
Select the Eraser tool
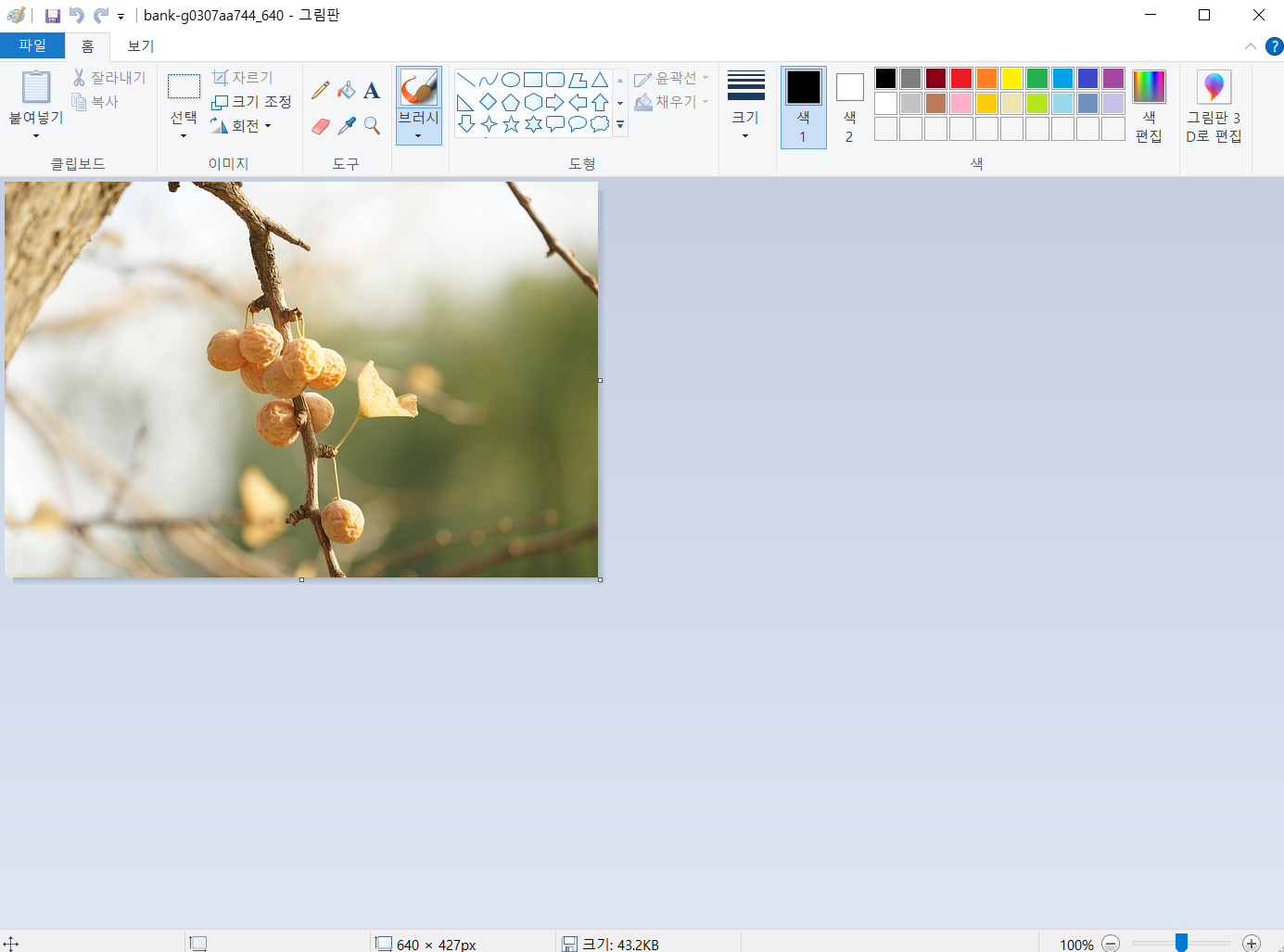(x=321, y=125)
